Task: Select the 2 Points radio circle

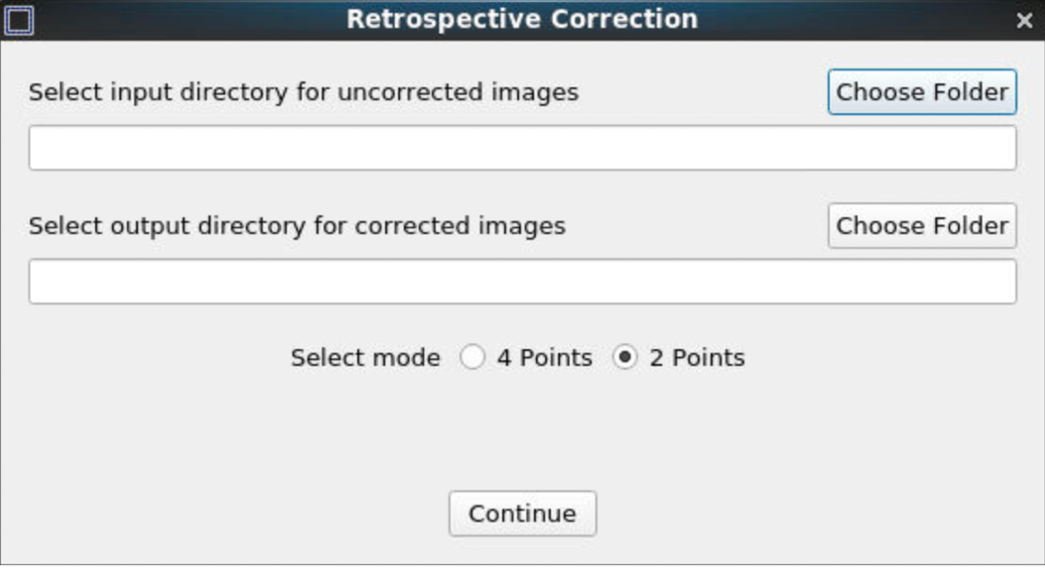Action: [x=625, y=358]
